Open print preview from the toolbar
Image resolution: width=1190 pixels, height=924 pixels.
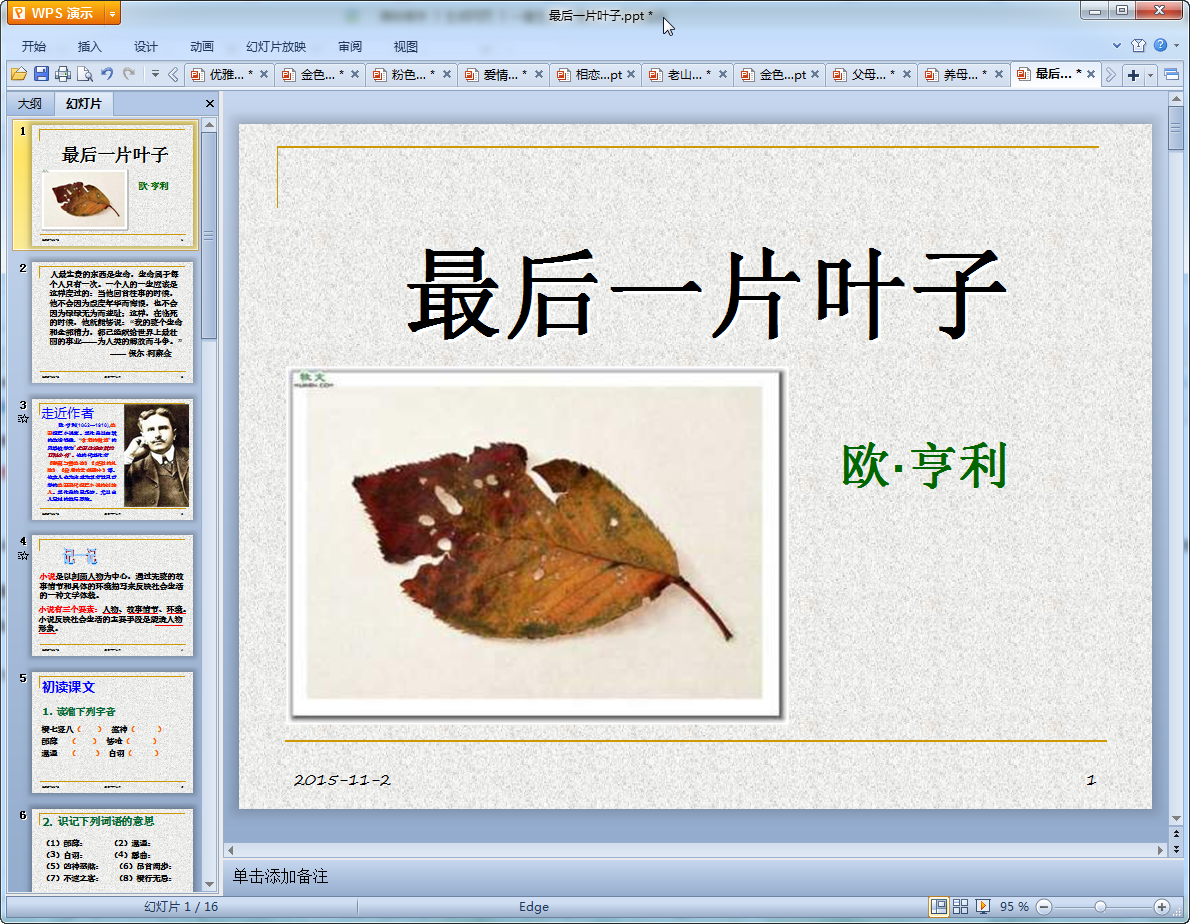(x=85, y=74)
